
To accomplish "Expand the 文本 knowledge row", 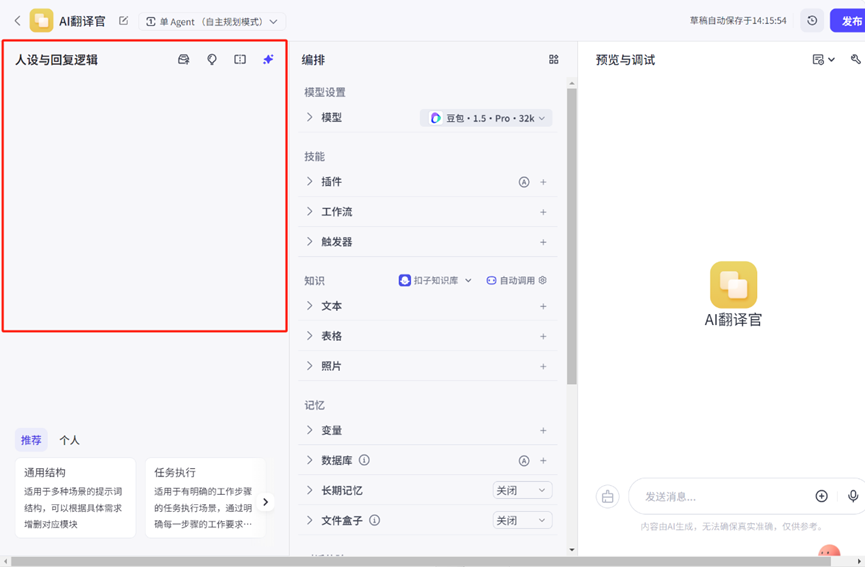I will tap(309, 306).
